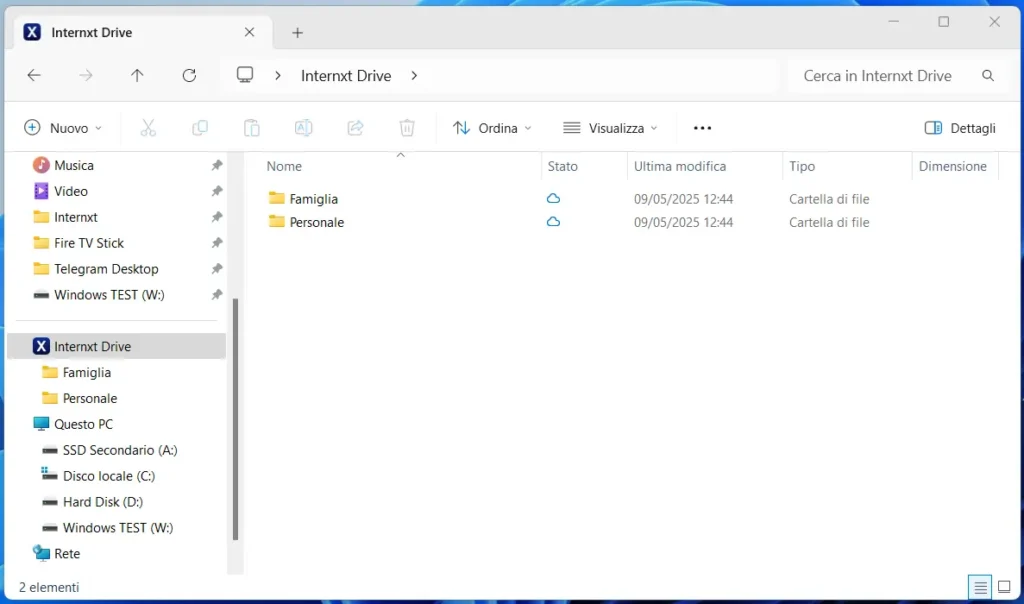Sort by the Dimensione column header
This screenshot has height=604, width=1024.
952,166
